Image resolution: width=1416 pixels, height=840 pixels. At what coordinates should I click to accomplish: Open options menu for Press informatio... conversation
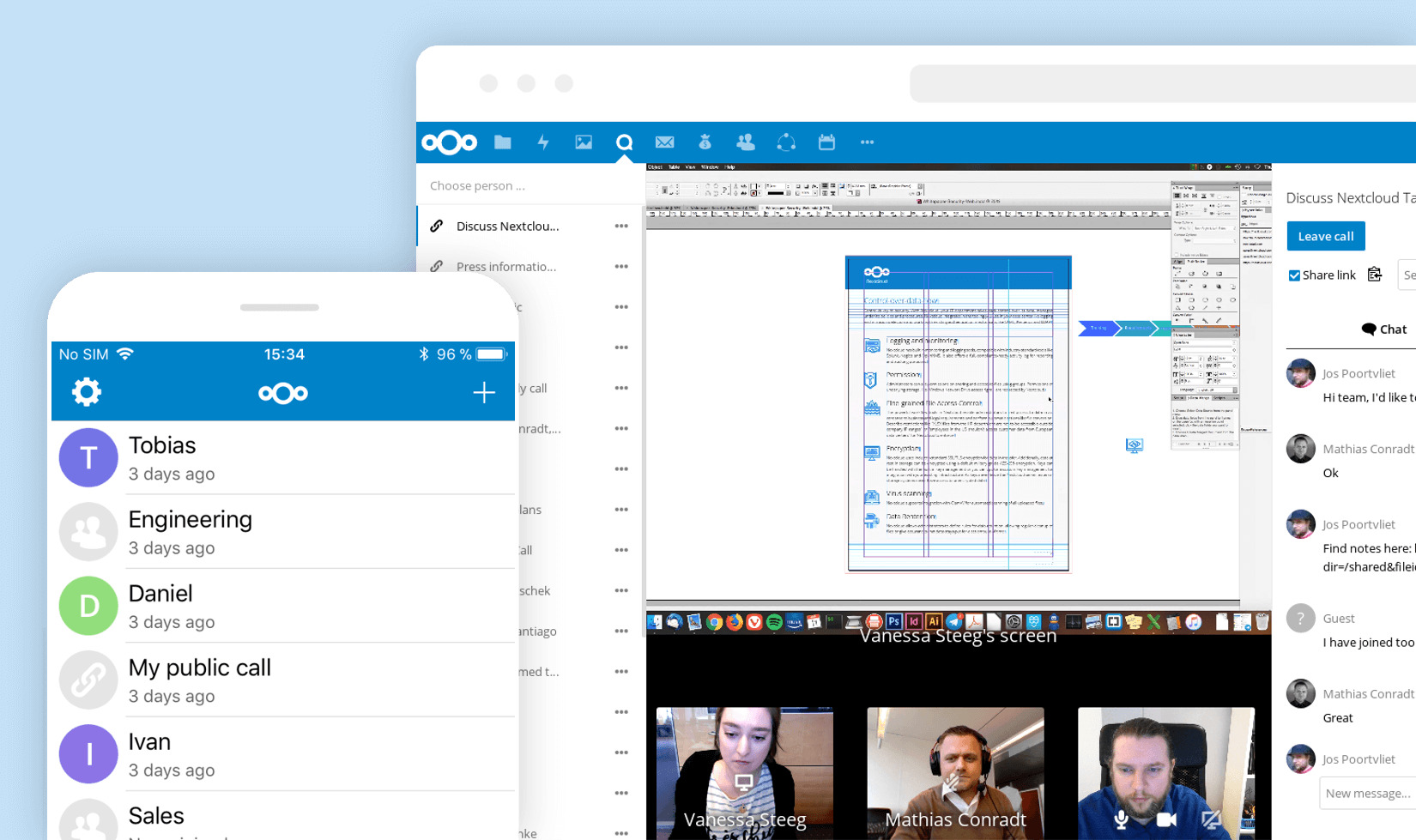(x=621, y=267)
